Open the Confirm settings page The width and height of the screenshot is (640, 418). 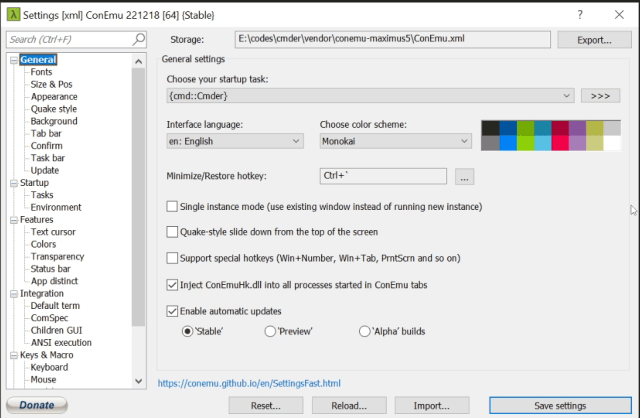tap(47, 146)
